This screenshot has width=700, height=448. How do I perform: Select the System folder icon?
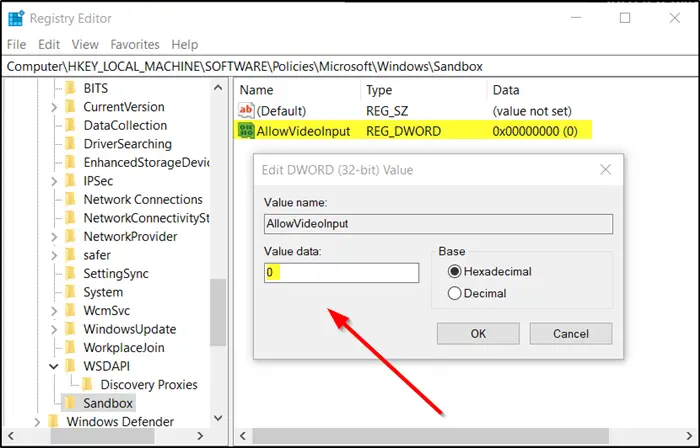(x=71, y=292)
